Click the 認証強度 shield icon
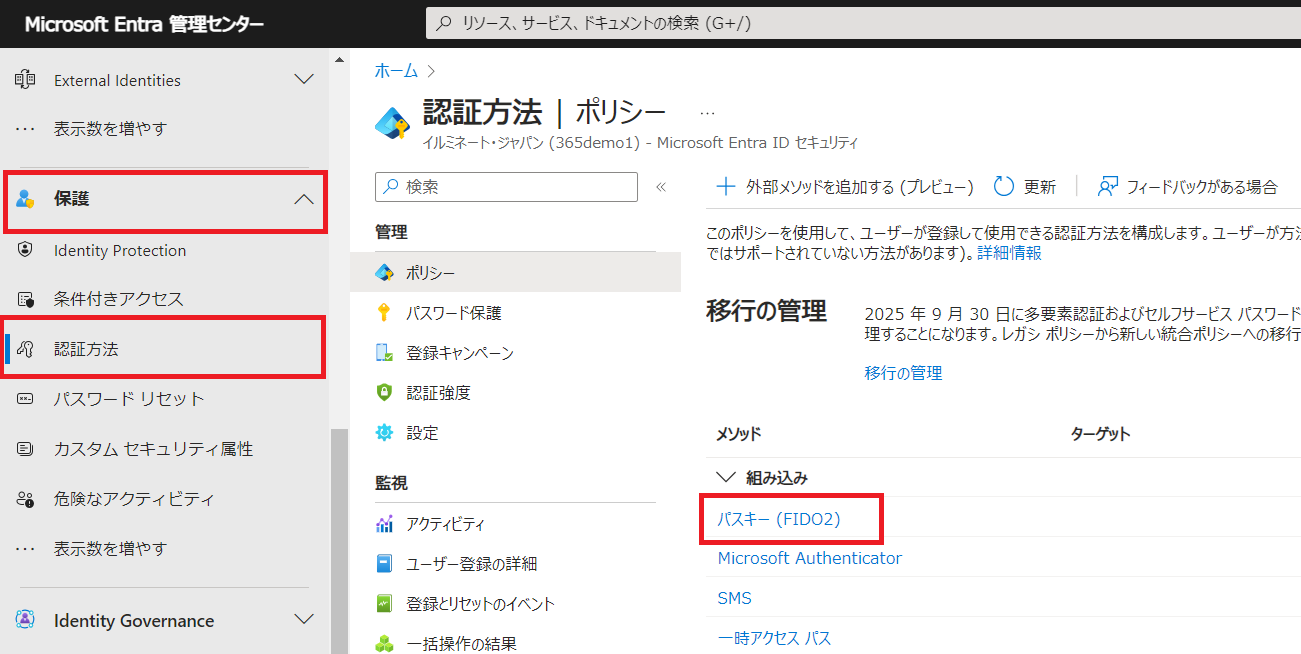Viewport: 1301px width, 654px height. 384,393
